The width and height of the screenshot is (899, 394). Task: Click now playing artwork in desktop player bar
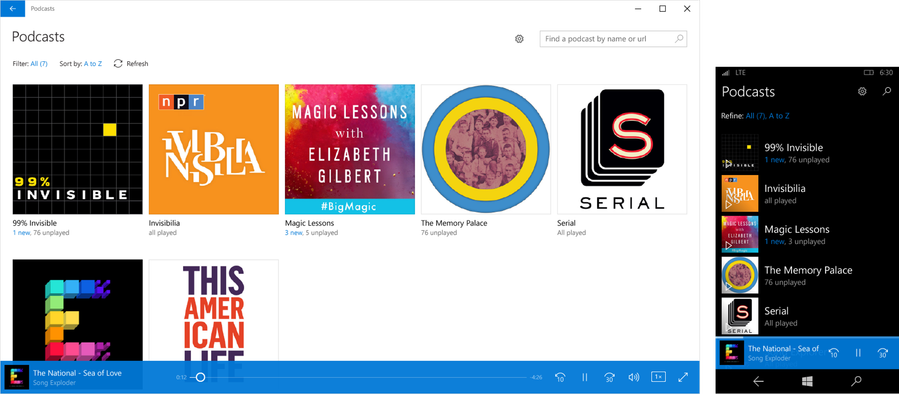point(16,377)
